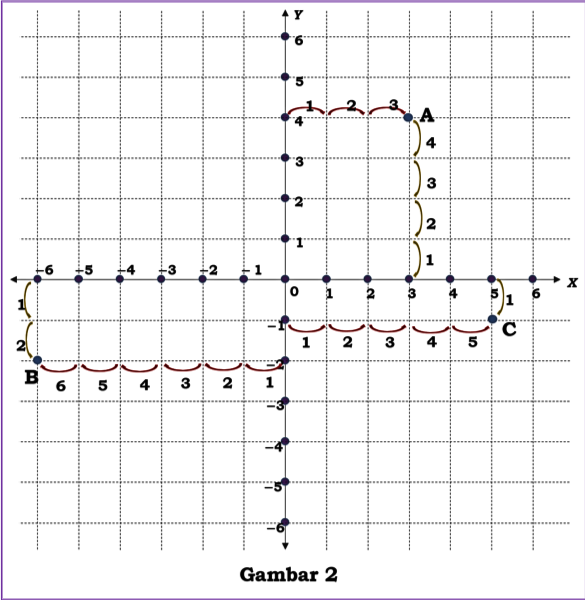The height and width of the screenshot is (600, 585).
Task: Click the dot at -6 on X axis
Action: [37, 279]
